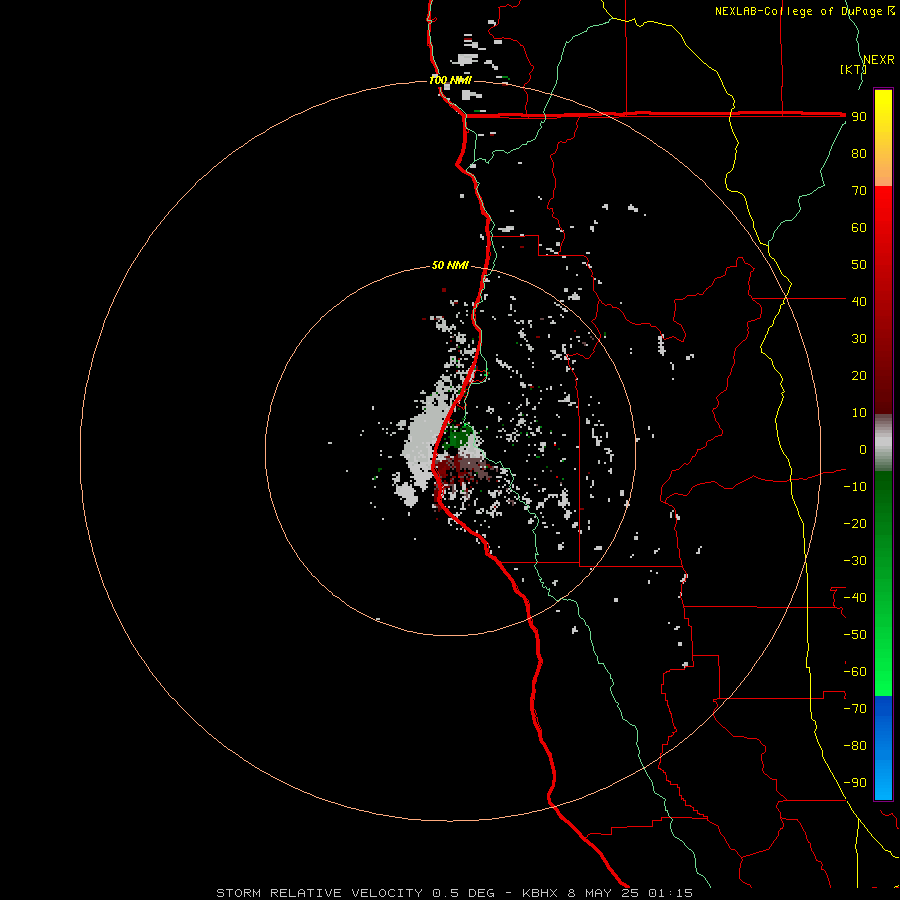The image size is (900, 900).
Task: Click the bright green segment near -60
Action: pyautogui.click(x=883, y=672)
